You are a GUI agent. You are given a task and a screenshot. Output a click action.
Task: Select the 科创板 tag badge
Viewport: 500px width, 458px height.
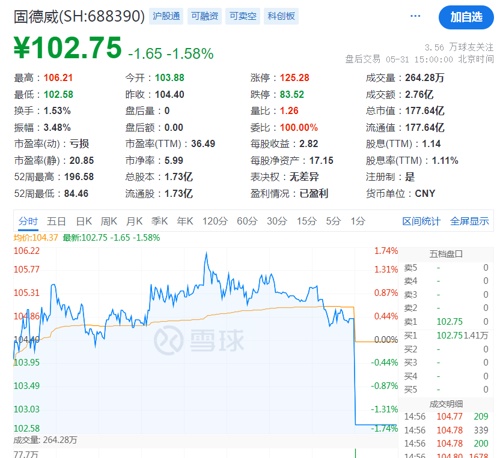coord(281,16)
